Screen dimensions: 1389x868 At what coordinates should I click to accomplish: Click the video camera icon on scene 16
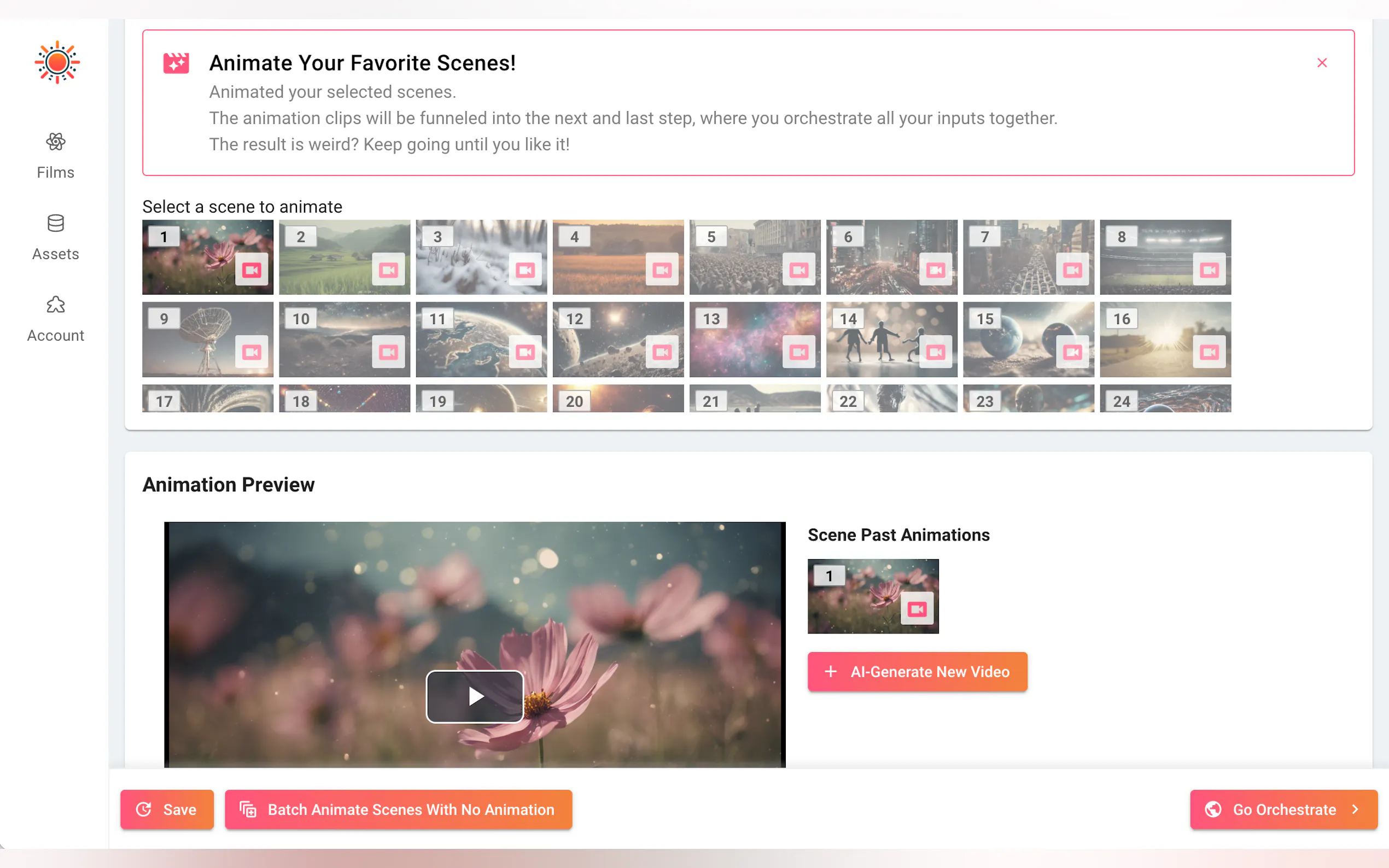[x=1209, y=352]
